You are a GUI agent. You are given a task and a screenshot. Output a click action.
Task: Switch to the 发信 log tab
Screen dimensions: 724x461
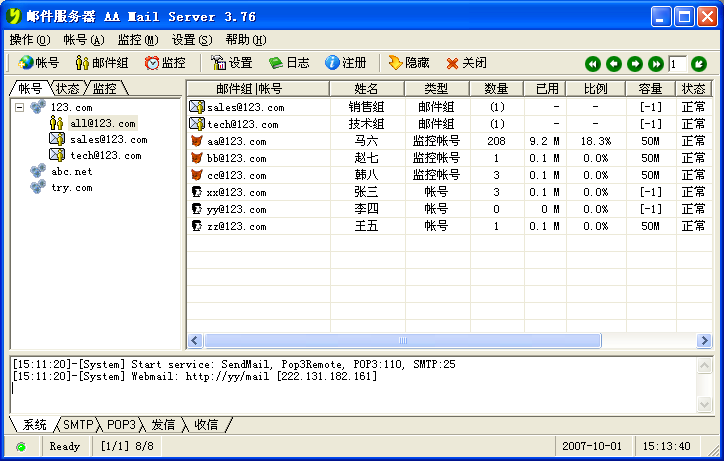(x=163, y=425)
